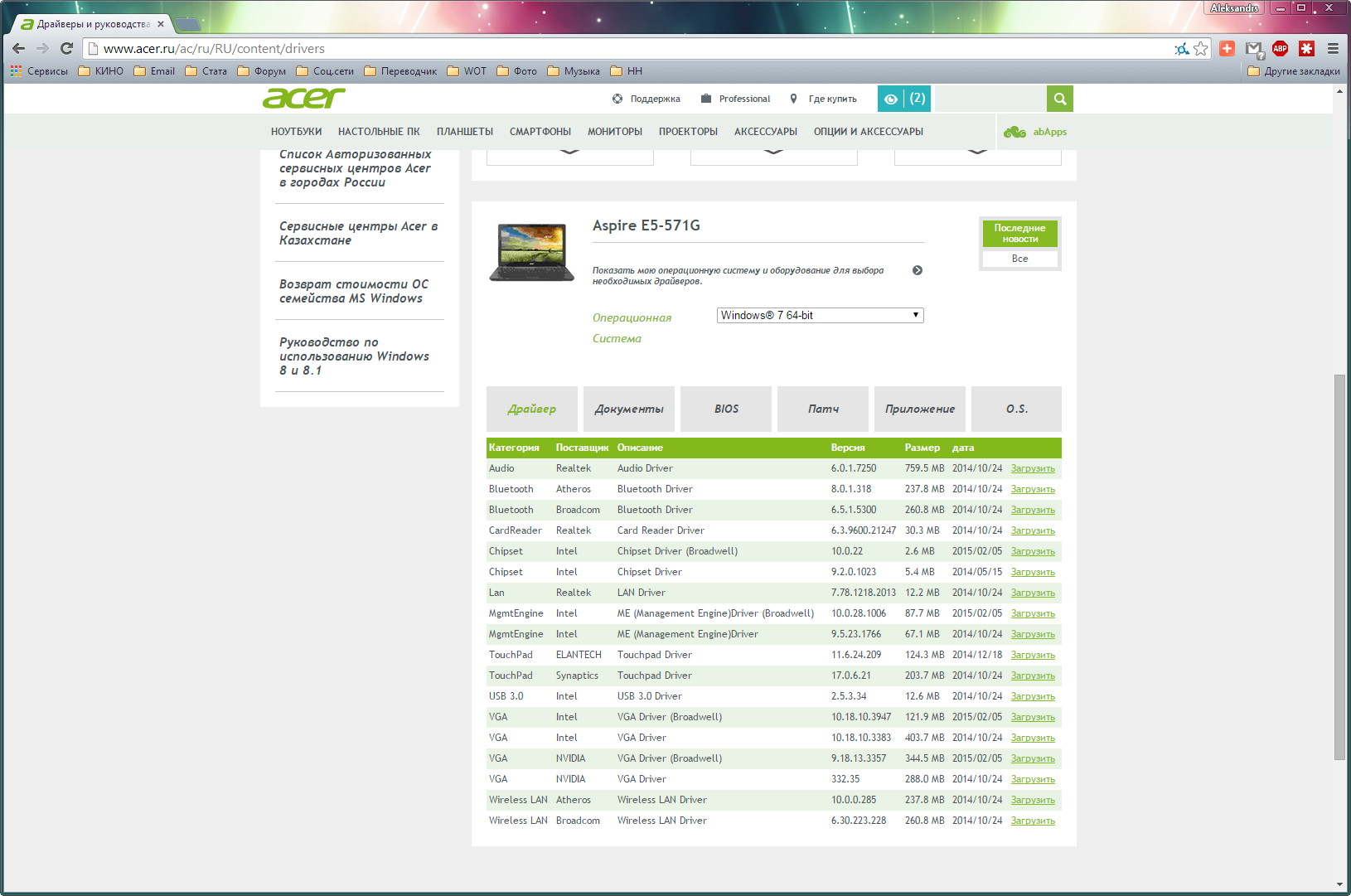Download Broadcom Wireless LAN Driver
Viewport: 1351px width, 896px height.
point(1033,821)
